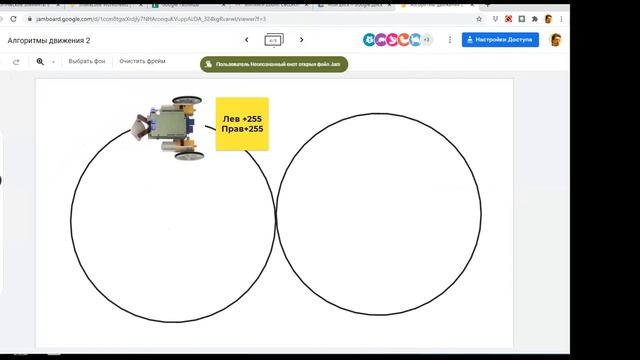Reload the page with browser refresh icon

(13, 19)
